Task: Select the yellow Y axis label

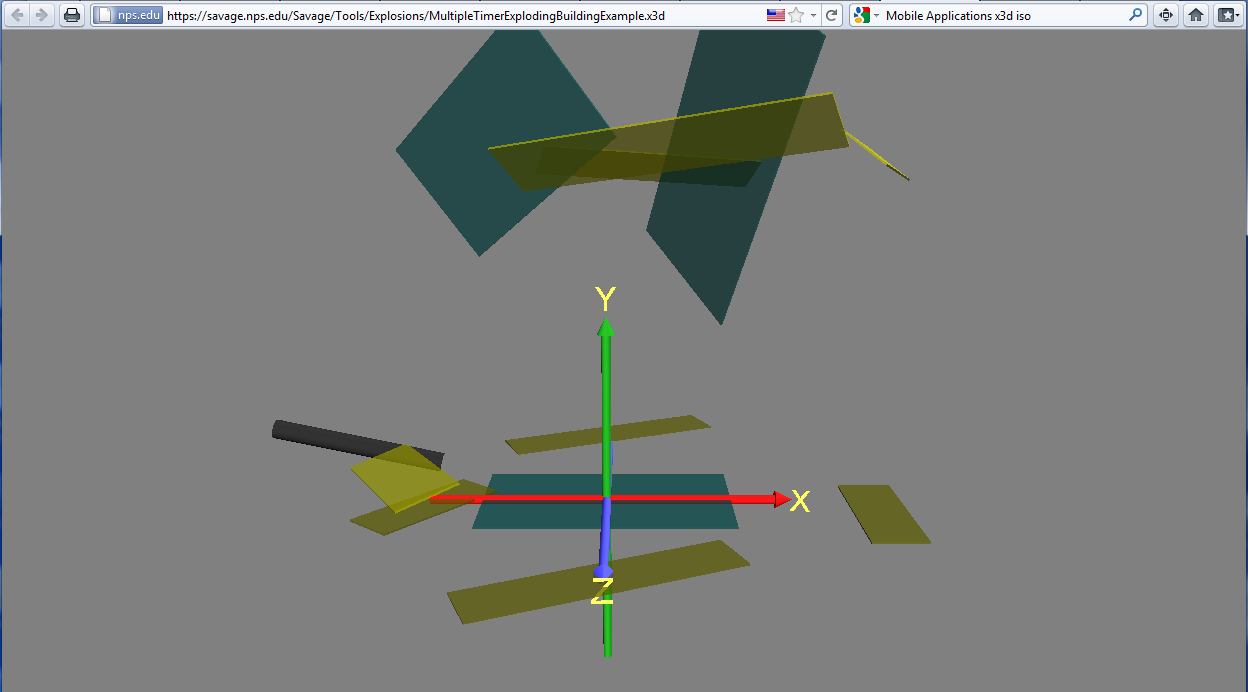Action: (x=605, y=299)
